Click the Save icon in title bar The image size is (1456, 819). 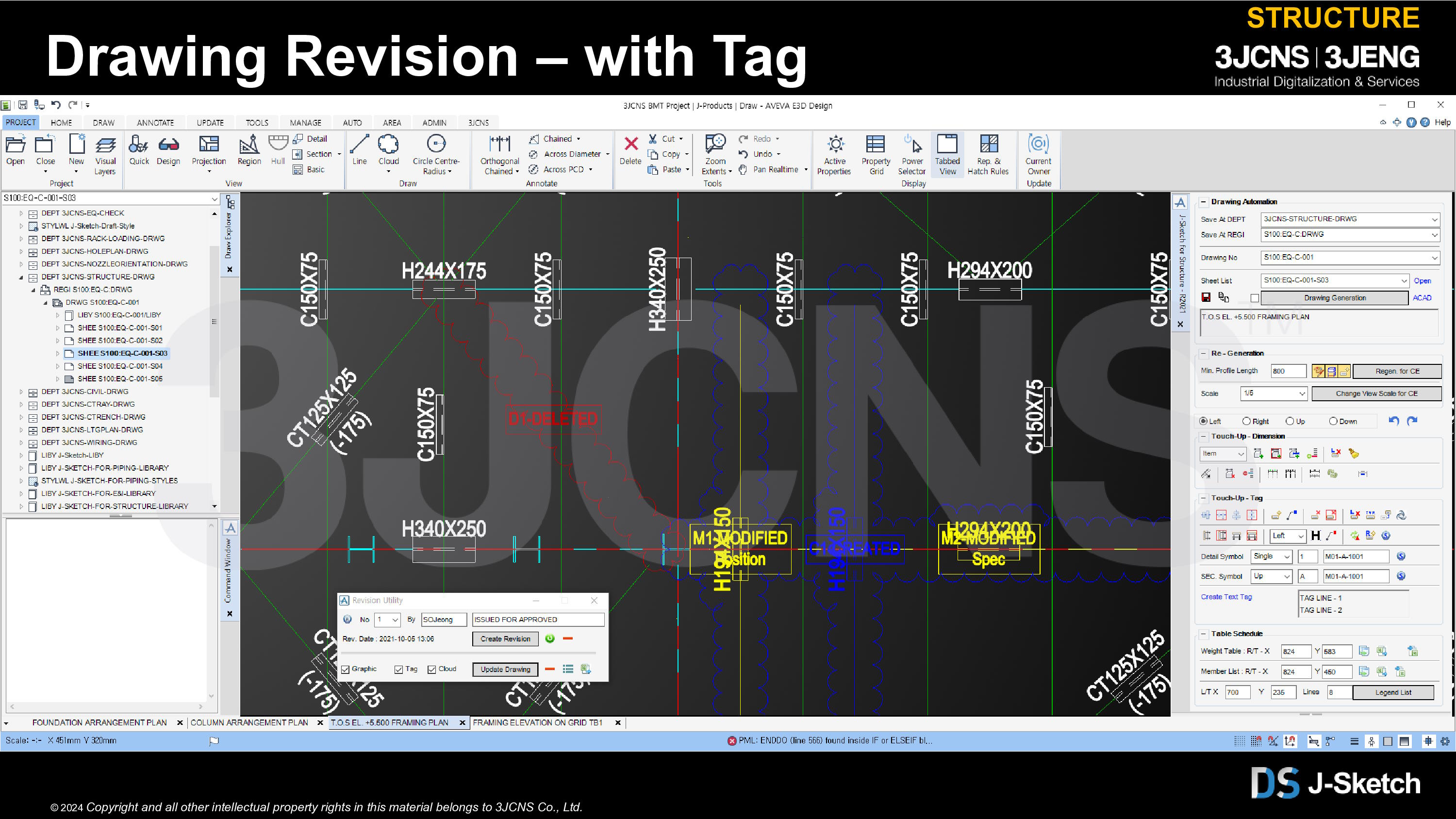(x=23, y=105)
